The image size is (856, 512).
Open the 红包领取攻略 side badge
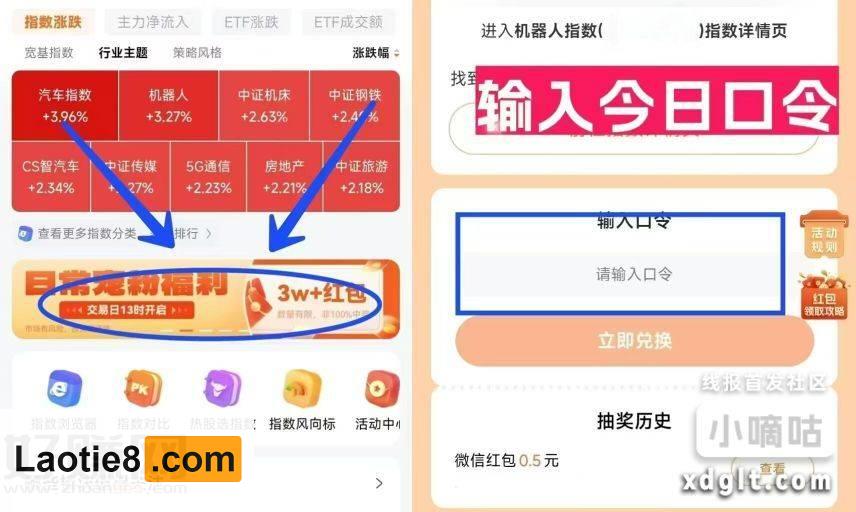point(824,297)
